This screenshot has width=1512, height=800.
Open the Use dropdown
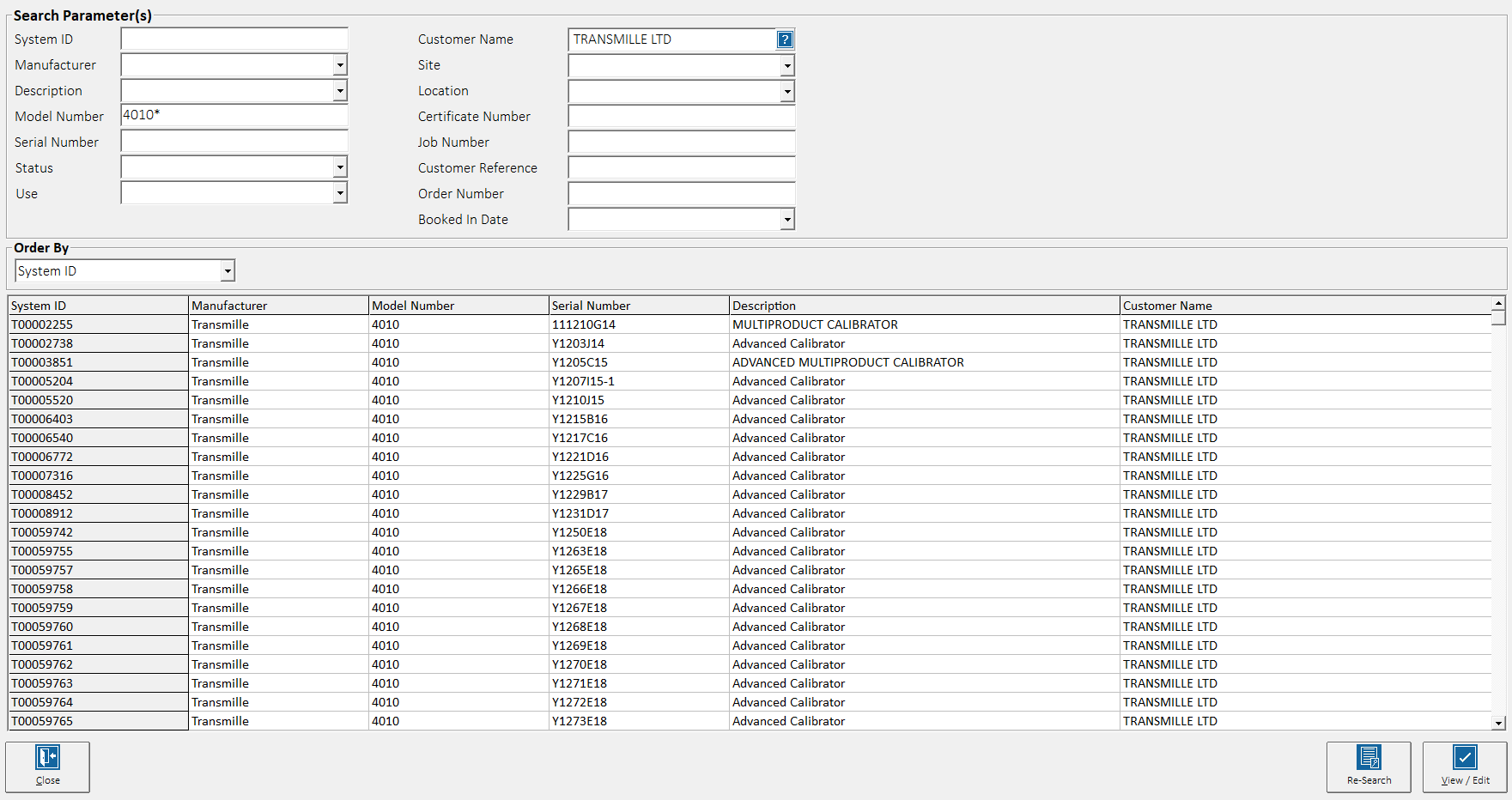[x=340, y=193]
